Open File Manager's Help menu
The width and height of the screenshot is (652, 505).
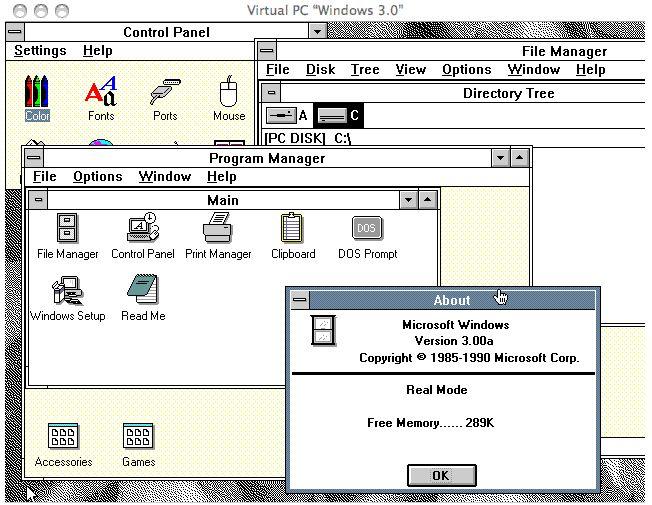[x=590, y=69]
